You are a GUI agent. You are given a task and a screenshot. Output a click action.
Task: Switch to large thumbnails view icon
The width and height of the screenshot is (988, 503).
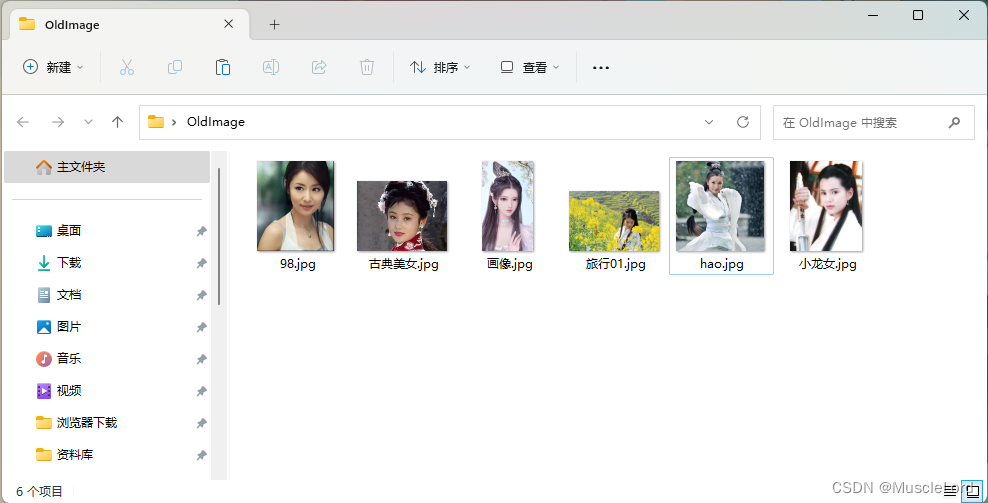(972, 491)
